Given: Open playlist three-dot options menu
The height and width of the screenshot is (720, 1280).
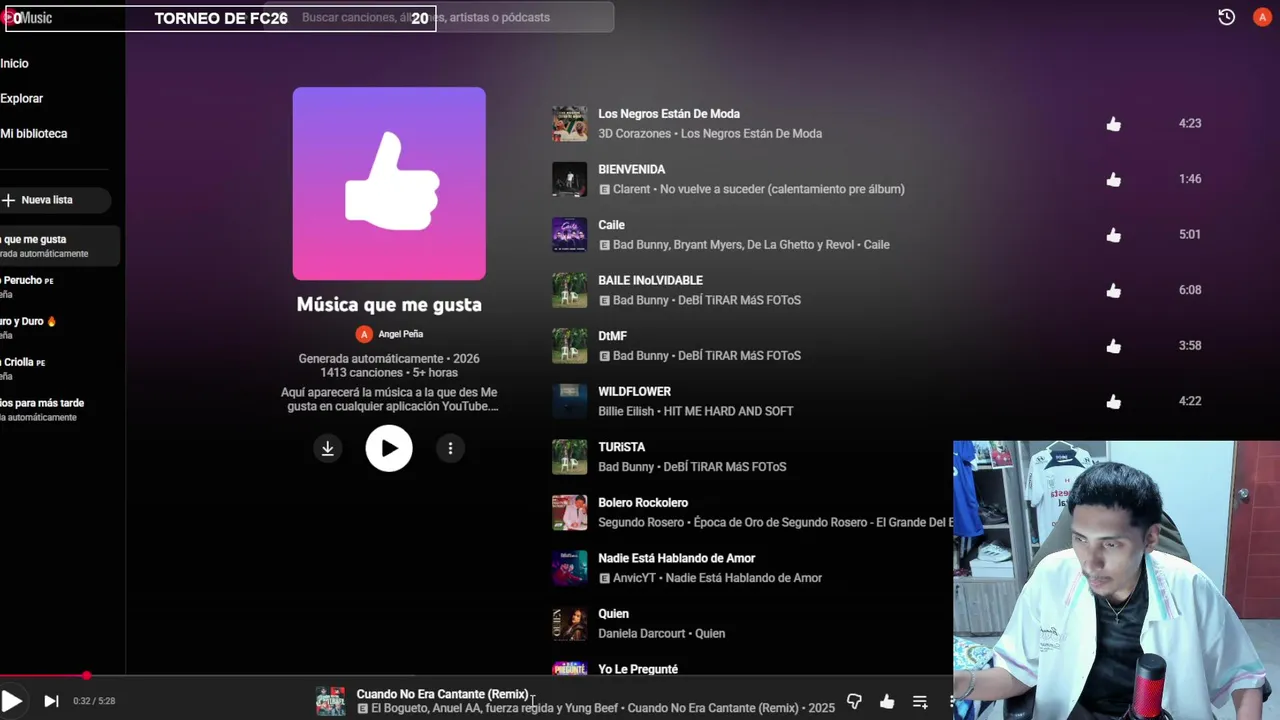Looking at the screenshot, I should tap(450, 448).
